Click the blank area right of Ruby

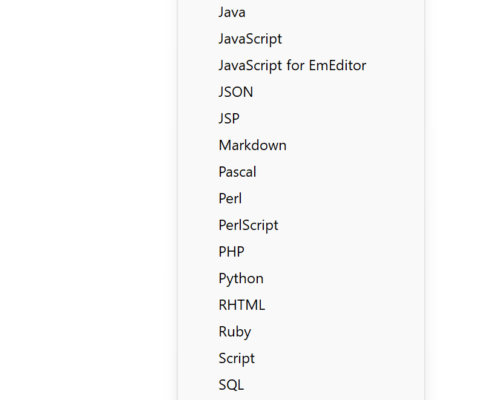click(x=337, y=332)
